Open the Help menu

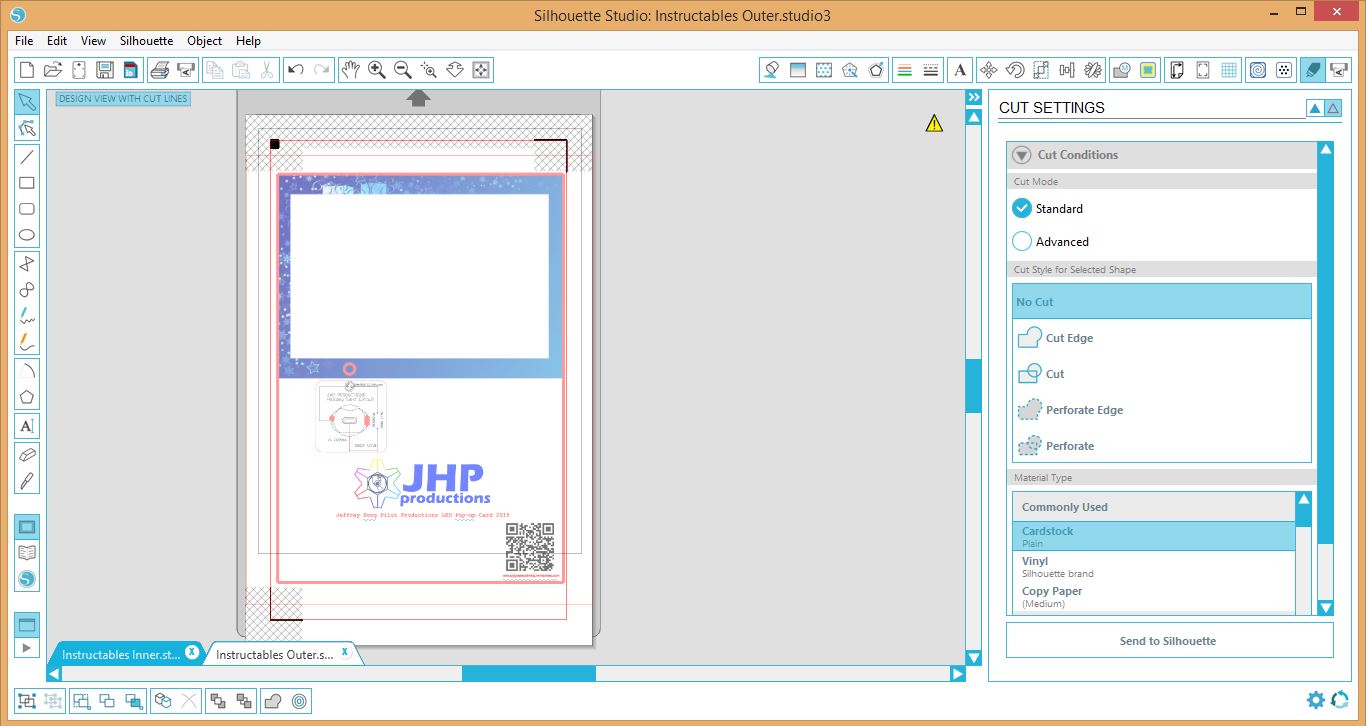click(x=248, y=41)
